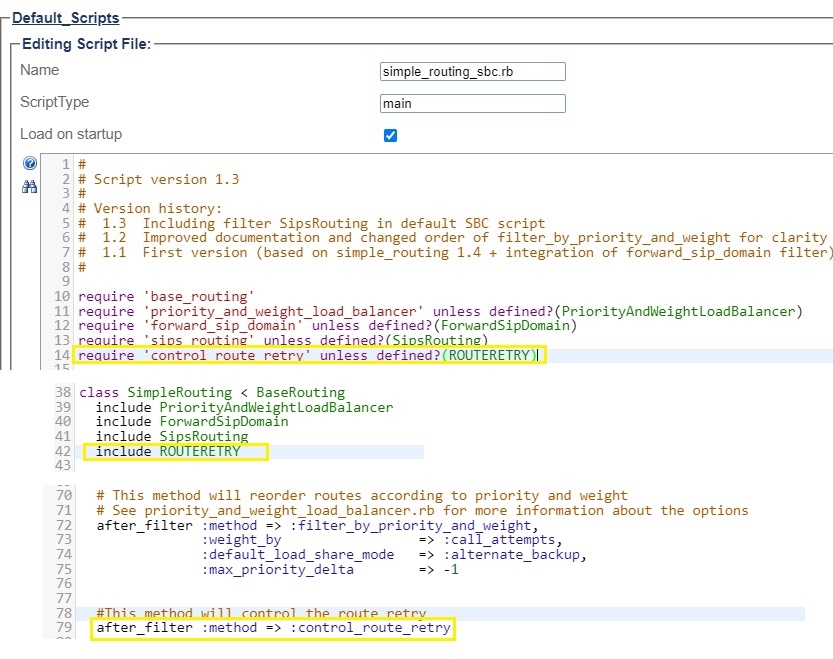Screen dimensions: 833x659
Task: Click the include PriorityAndWeightLoadBalancer line
Action: click(x=244, y=407)
